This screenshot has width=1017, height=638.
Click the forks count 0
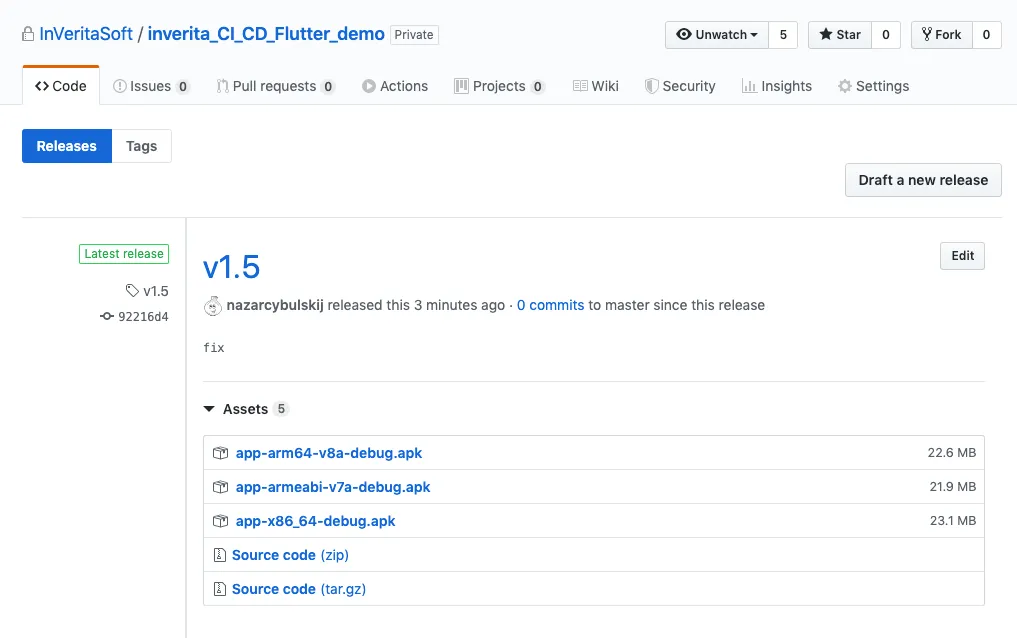coord(987,35)
